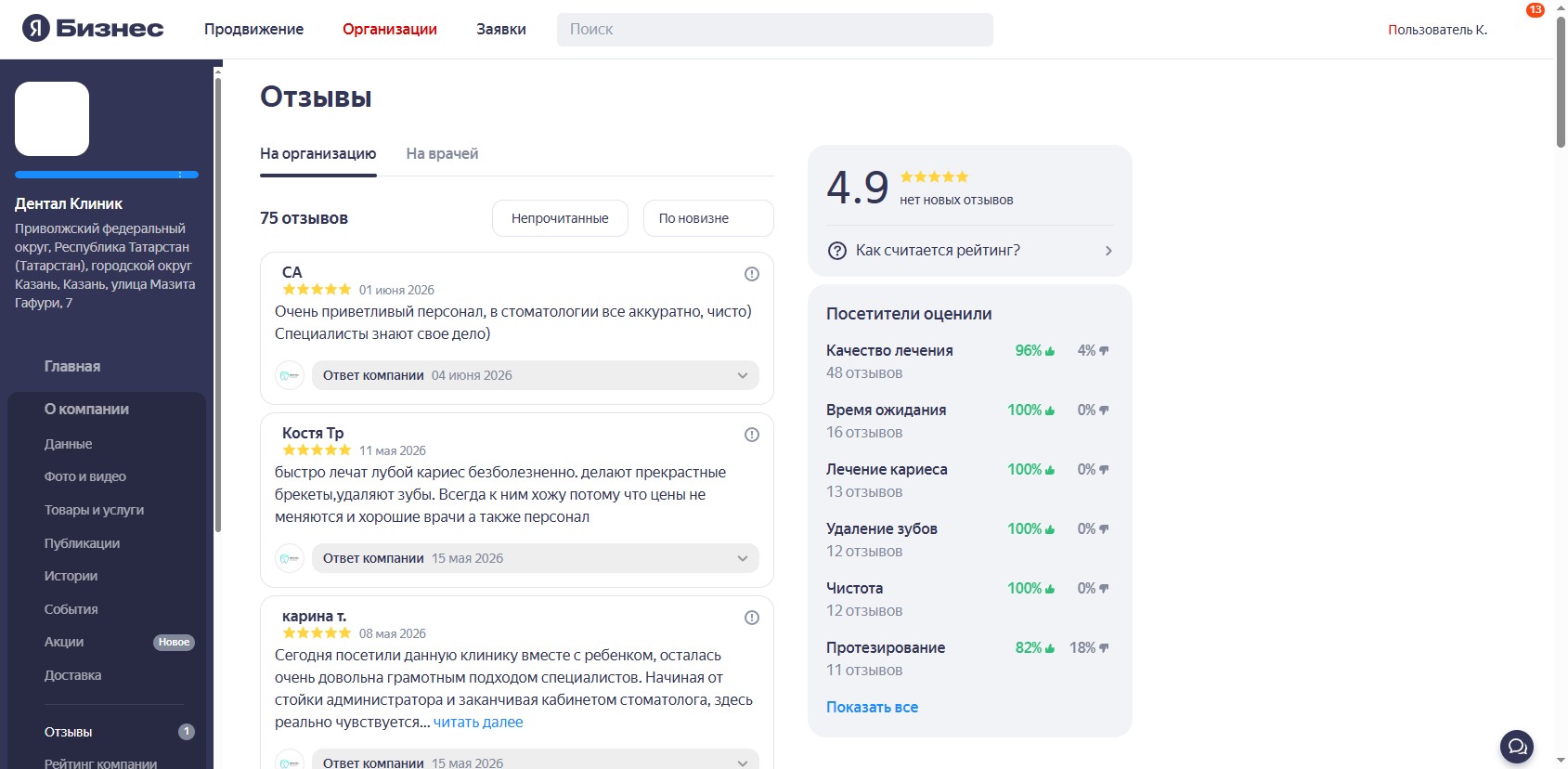Click the 75 отзывов count text
The image size is (1568, 769).
pos(304,218)
